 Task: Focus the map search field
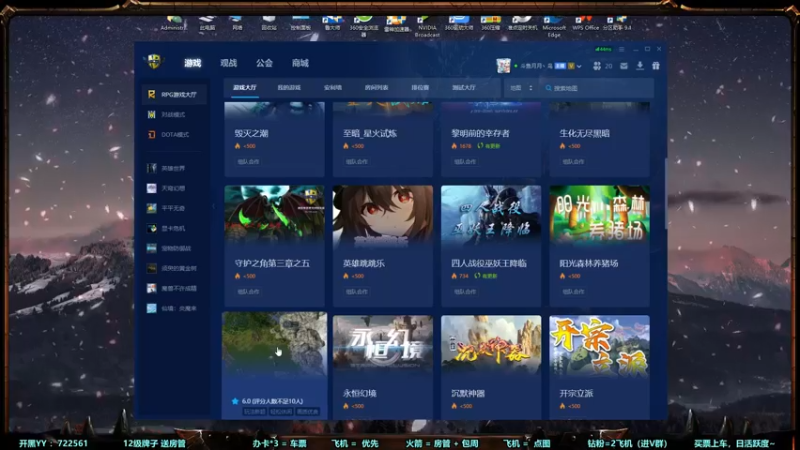click(x=597, y=88)
